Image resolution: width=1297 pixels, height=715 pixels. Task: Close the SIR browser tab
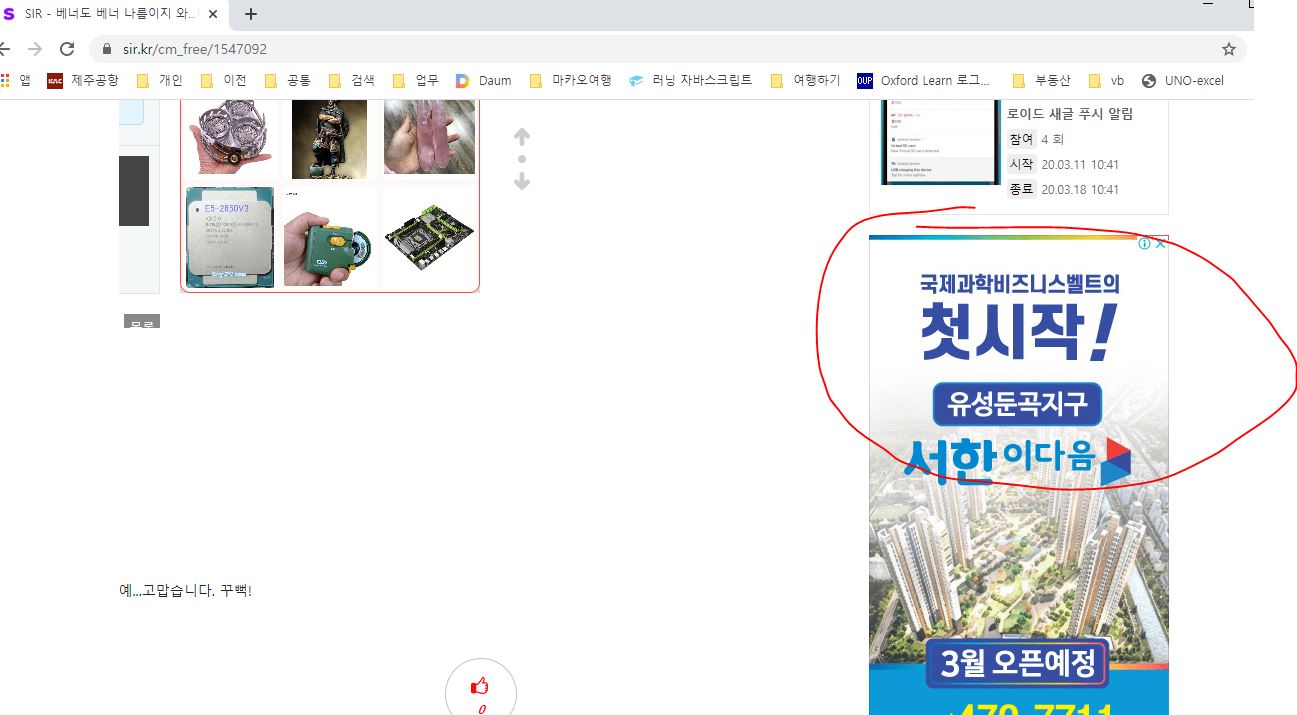213,14
